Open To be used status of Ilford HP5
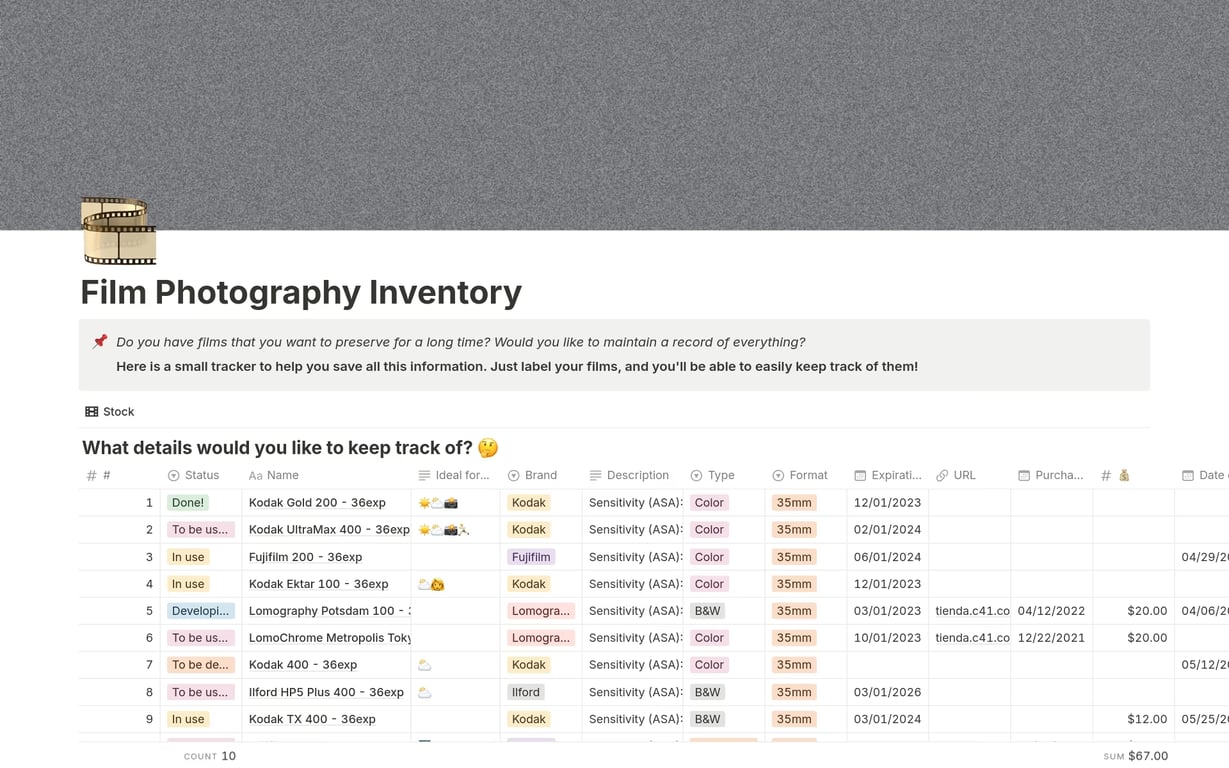 201,692
